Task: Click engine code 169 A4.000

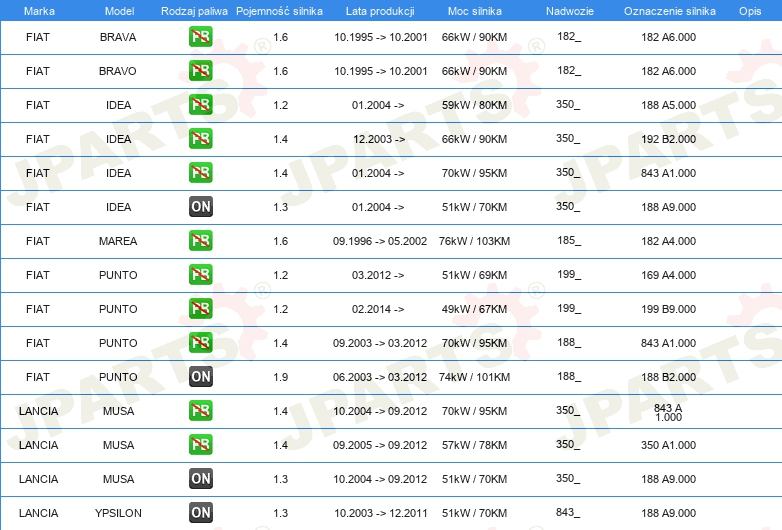Action: (x=668, y=275)
